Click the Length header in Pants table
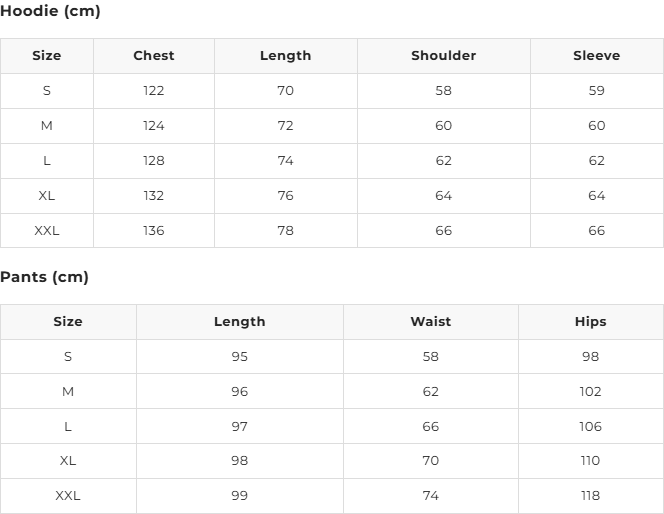 pyautogui.click(x=239, y=322)
